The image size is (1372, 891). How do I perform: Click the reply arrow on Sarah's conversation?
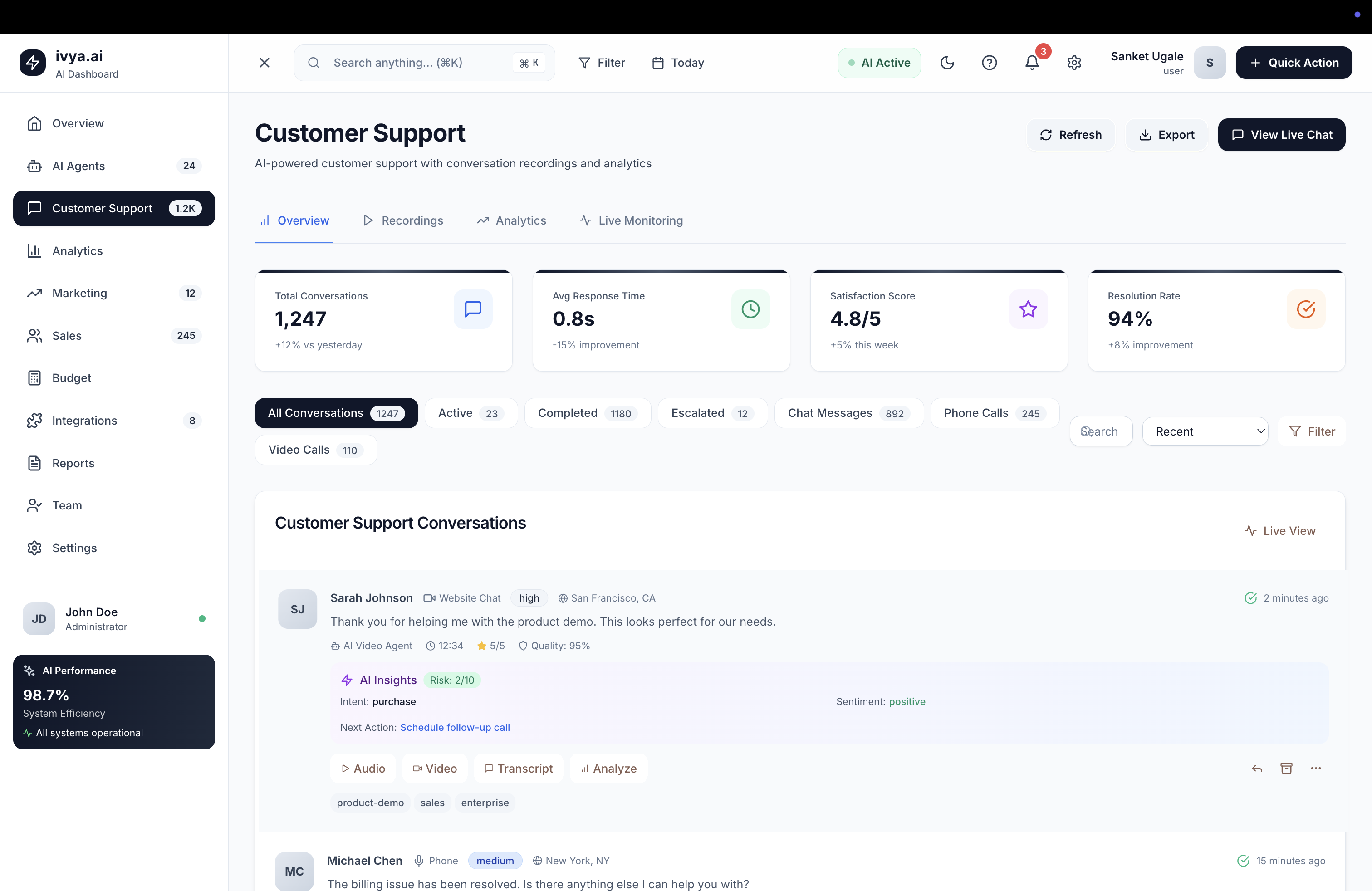pyautogui.click(x=1257, y=768)
